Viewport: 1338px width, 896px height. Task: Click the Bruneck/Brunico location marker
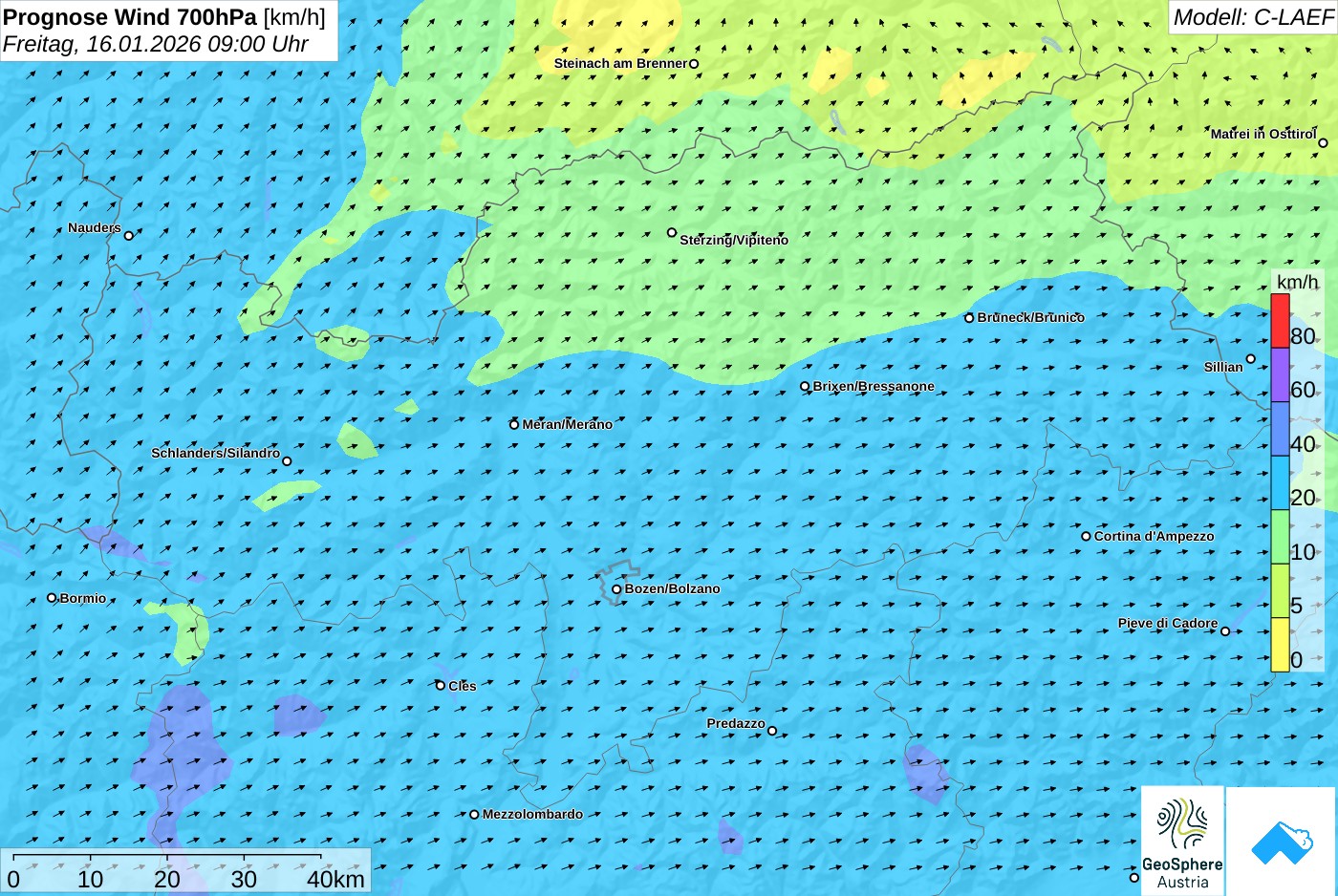click(x=969, y=318)
